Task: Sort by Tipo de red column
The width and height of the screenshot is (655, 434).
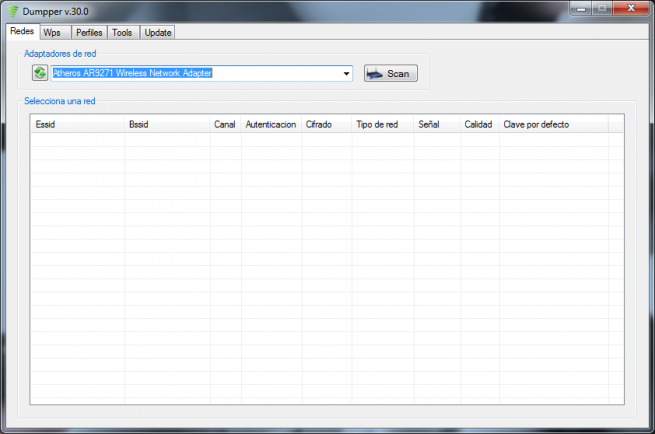Action: 382,125
